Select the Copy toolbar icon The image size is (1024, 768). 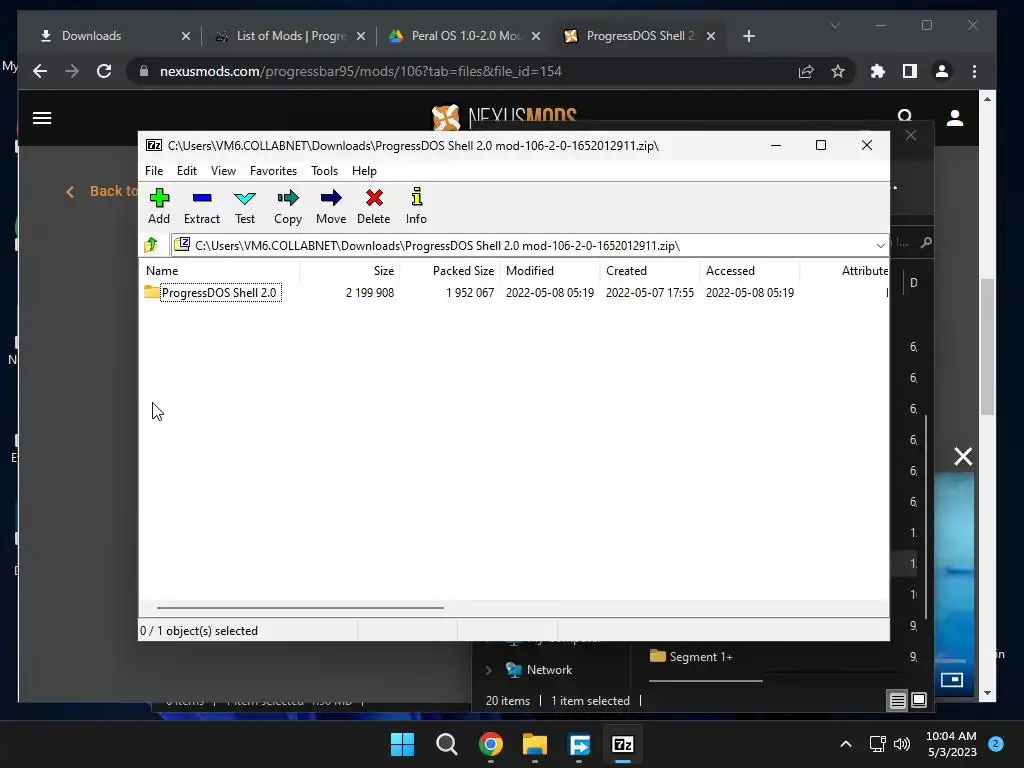point(288,206)
